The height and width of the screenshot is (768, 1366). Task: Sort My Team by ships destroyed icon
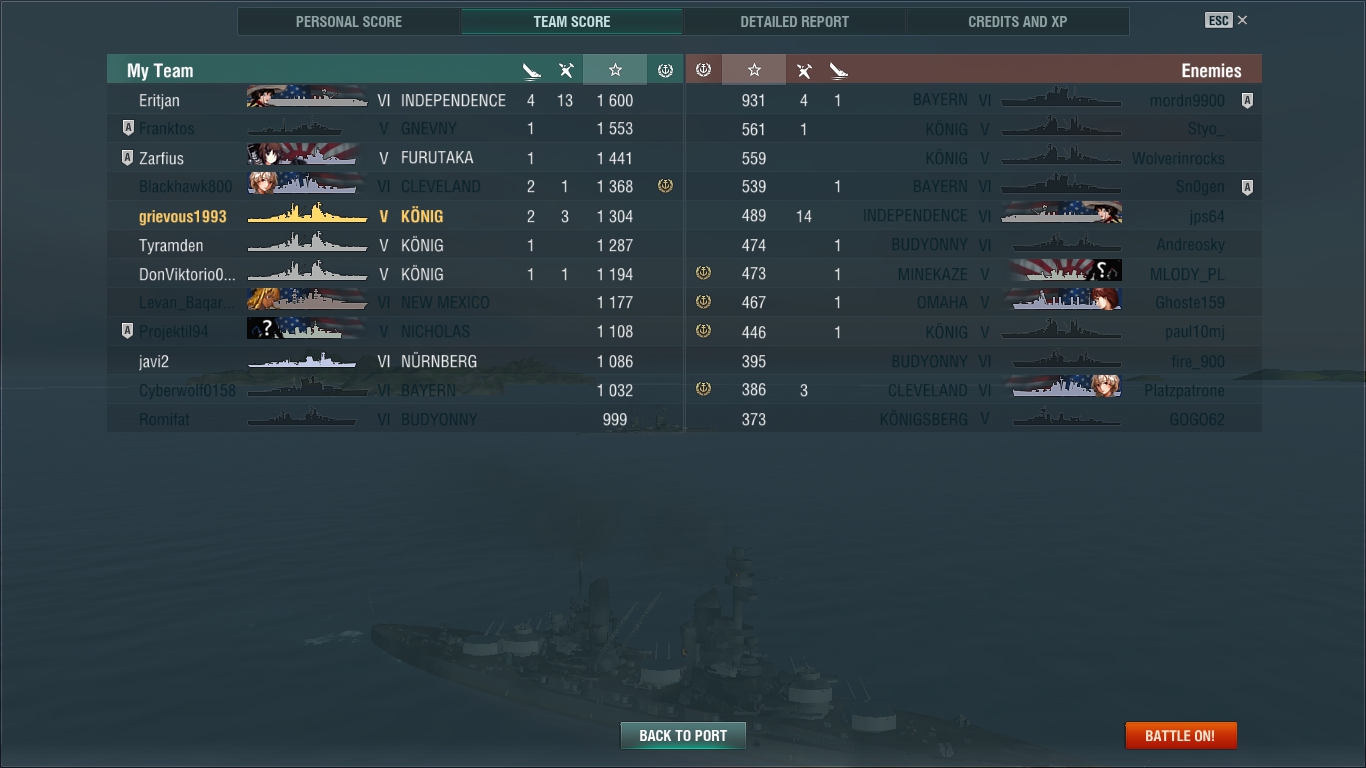pyautogui.click(x=531, y=70)
